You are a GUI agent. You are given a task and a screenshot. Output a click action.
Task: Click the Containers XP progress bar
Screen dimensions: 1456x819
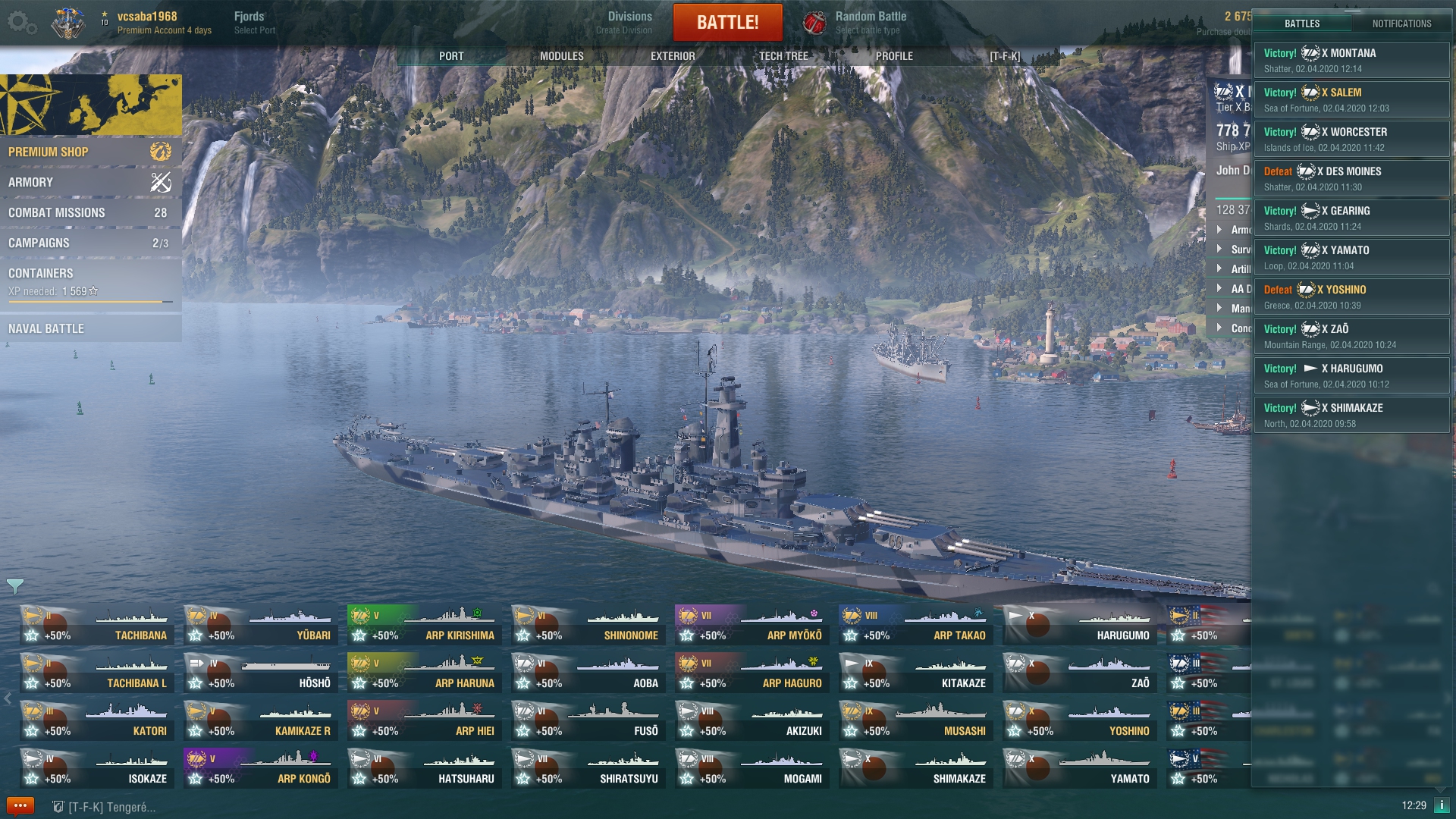coord(90,302)
